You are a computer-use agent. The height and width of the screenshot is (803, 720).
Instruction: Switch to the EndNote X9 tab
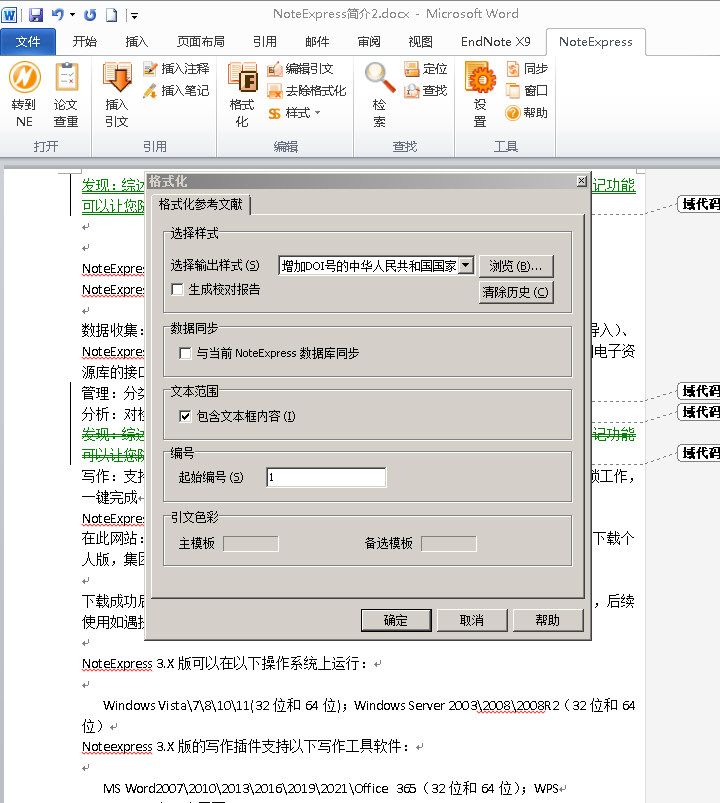pos(495,41)
